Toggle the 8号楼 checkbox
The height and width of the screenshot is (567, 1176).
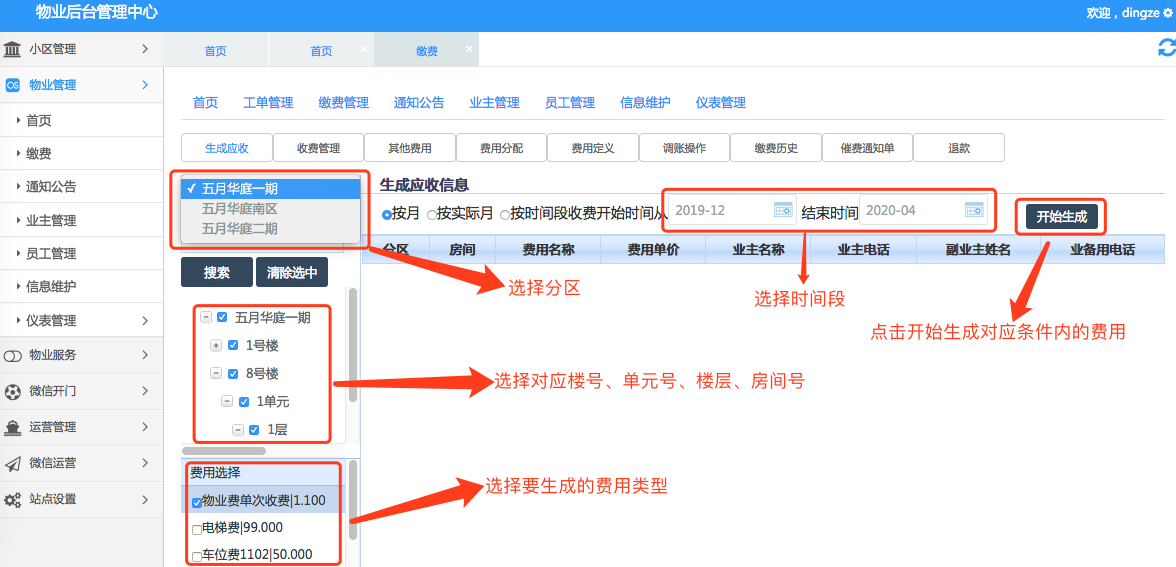tap(232, 374)
